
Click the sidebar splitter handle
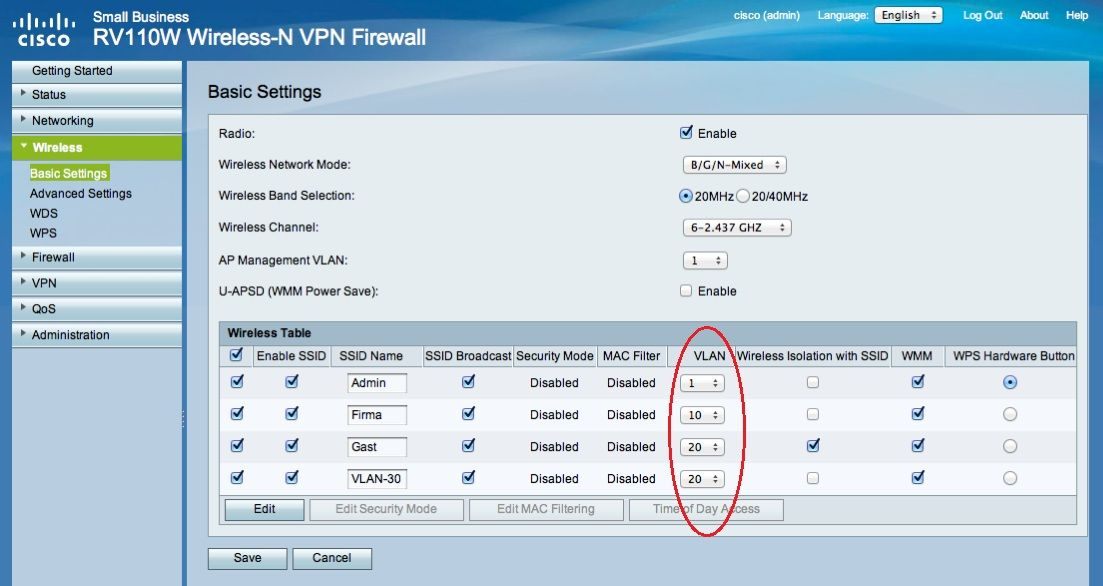pyautogui.click(x=183, y=420)
